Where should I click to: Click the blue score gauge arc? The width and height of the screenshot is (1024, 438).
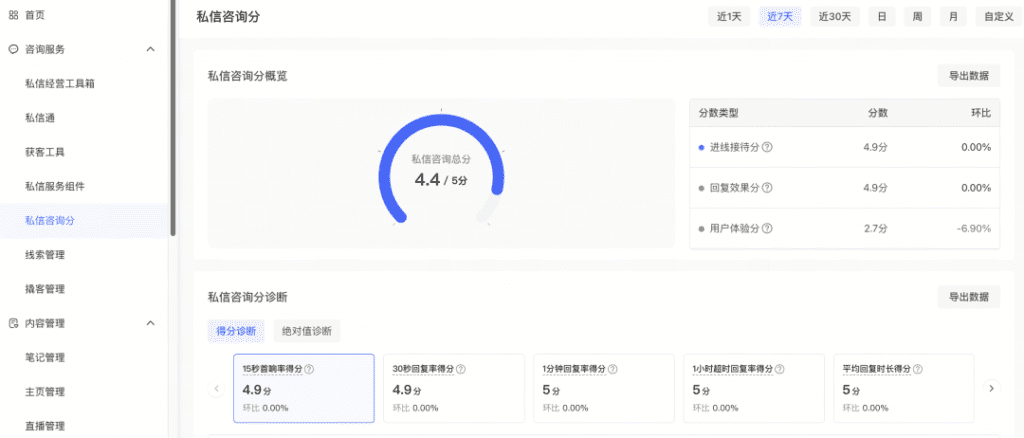(x=441, y=121)
